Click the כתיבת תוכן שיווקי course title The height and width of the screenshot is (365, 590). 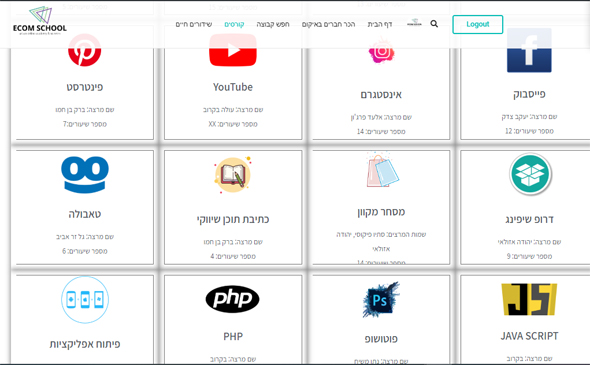tap(233, 219)
